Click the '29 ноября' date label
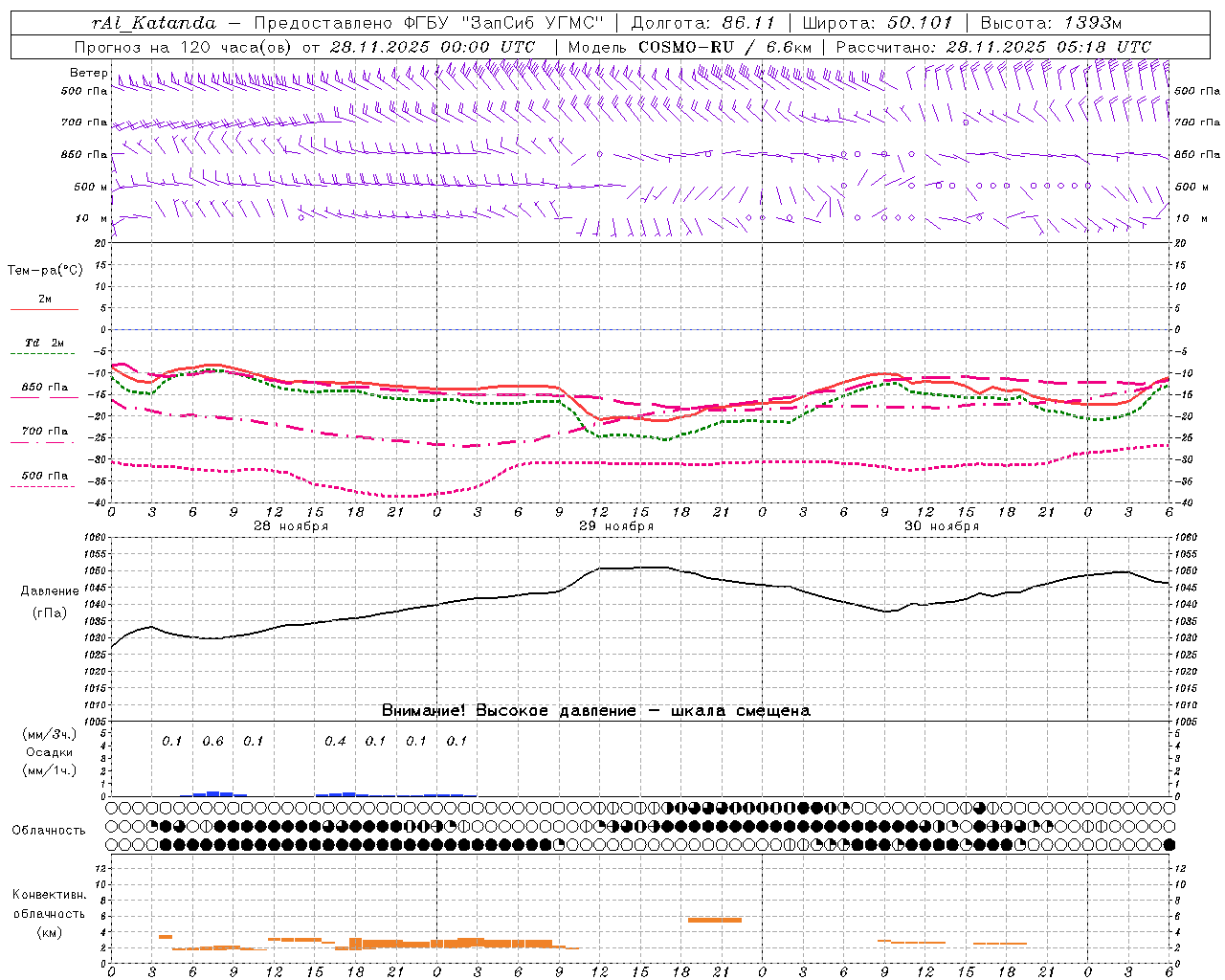The image size is (1225, 980). (x=616, y=526)
